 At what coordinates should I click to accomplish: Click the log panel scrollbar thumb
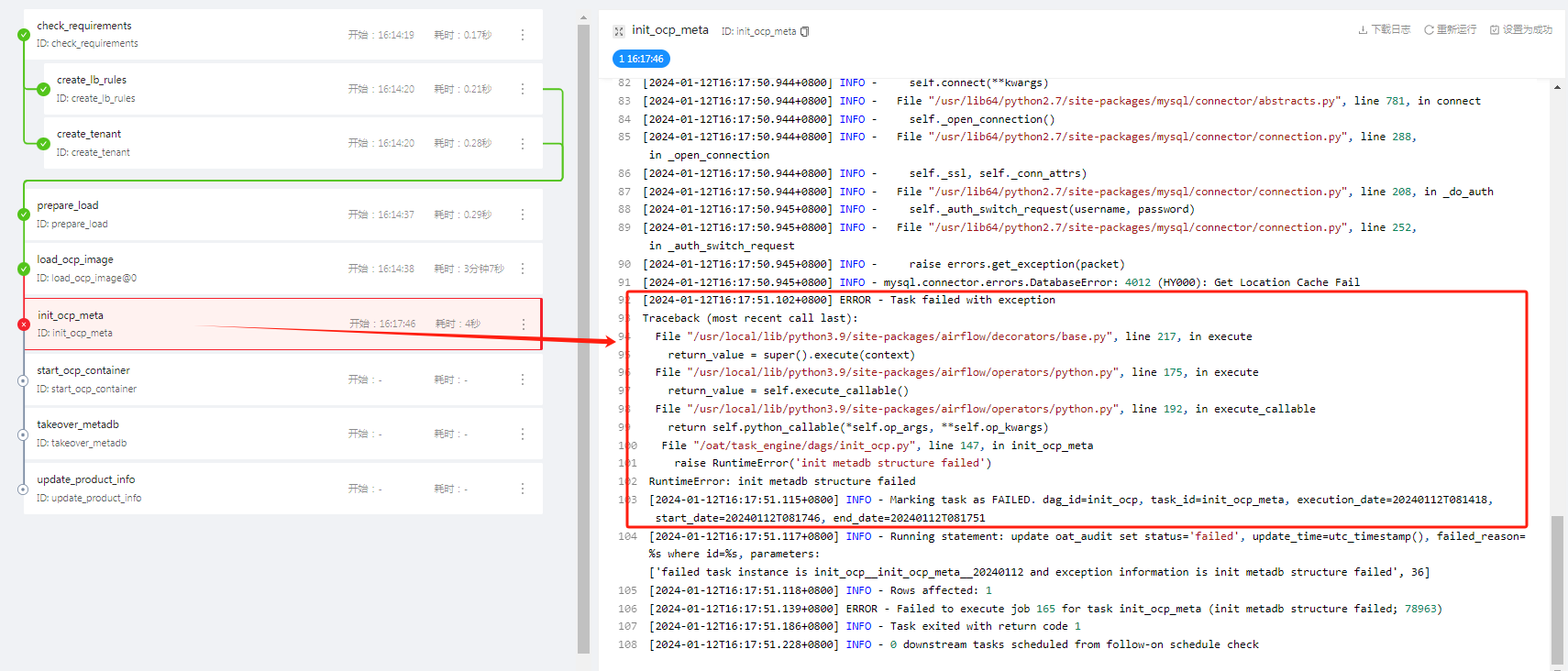click(1557, 588)
